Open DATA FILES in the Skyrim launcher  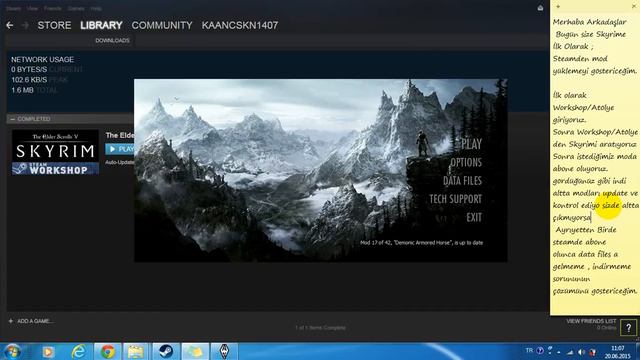pos(462,180)
